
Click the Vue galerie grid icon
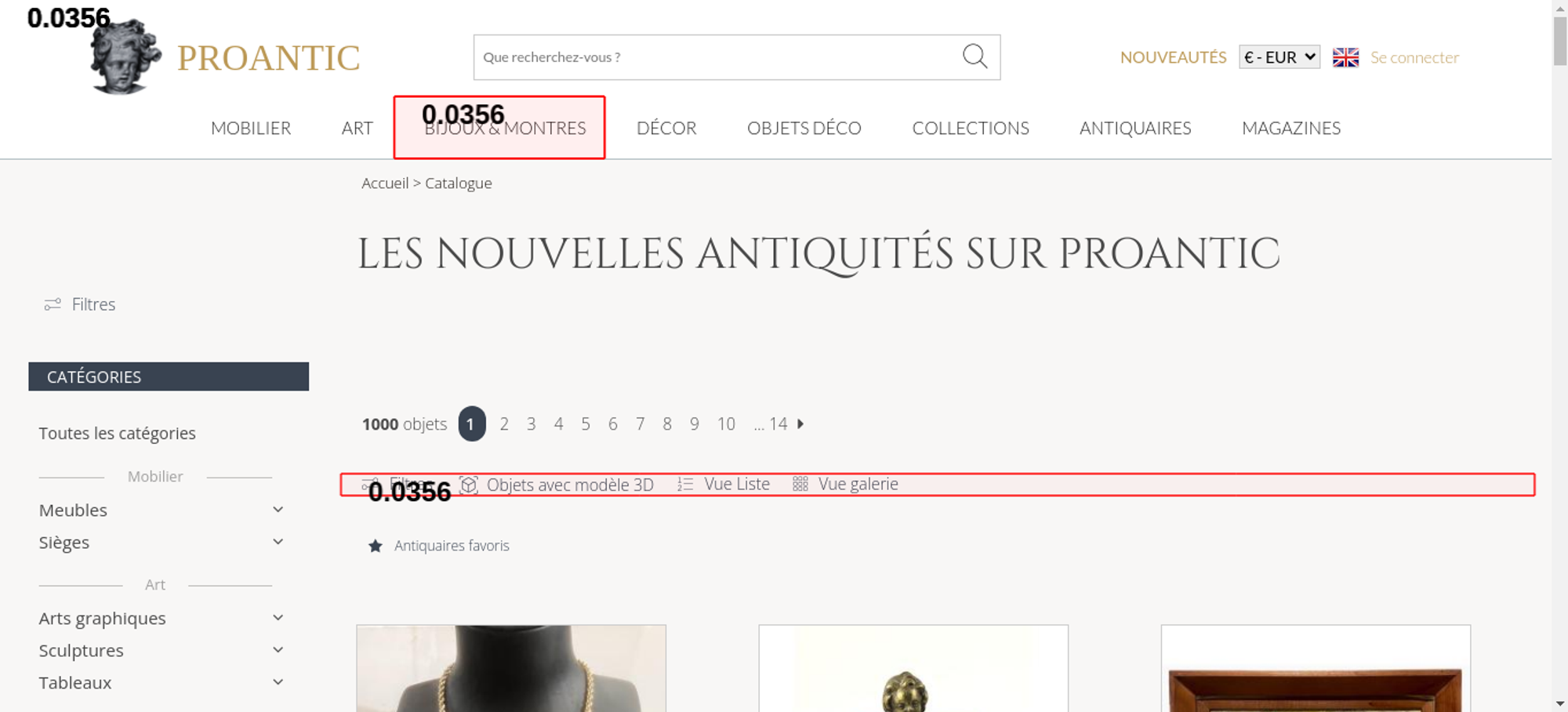coord(800,485)
